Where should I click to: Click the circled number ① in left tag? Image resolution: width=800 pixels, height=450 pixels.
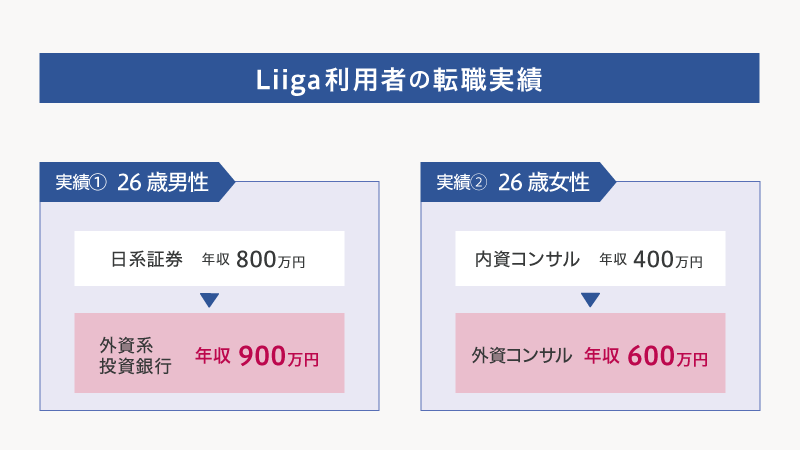tap(98, 182)
